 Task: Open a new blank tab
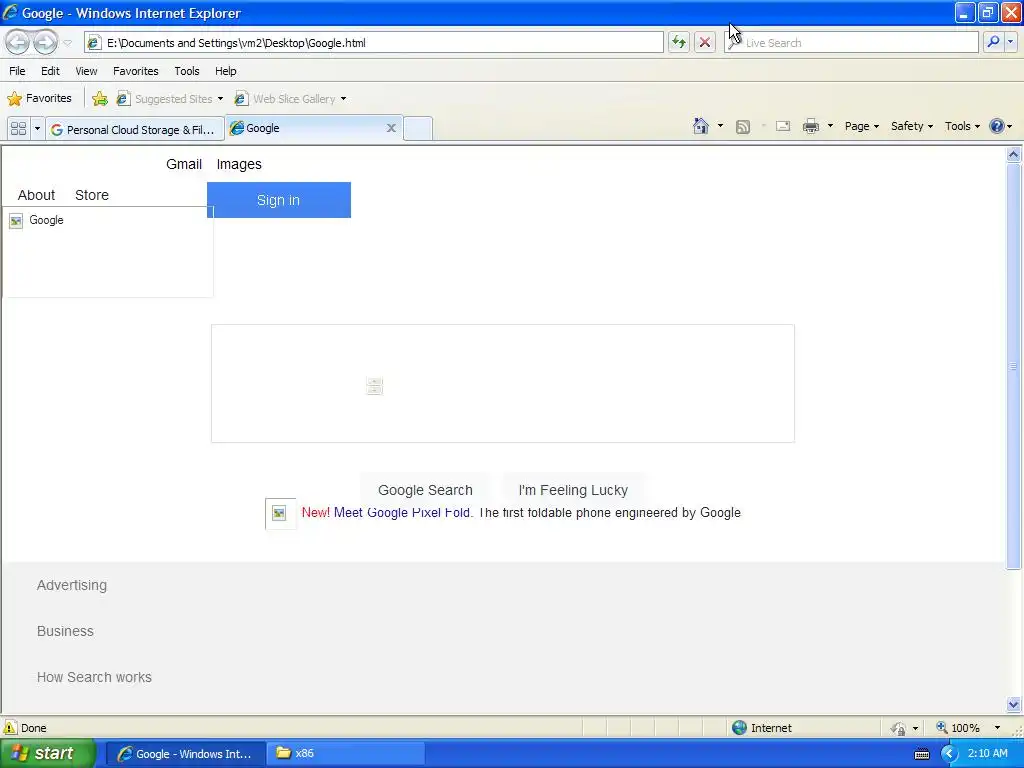tap(418, 129)
